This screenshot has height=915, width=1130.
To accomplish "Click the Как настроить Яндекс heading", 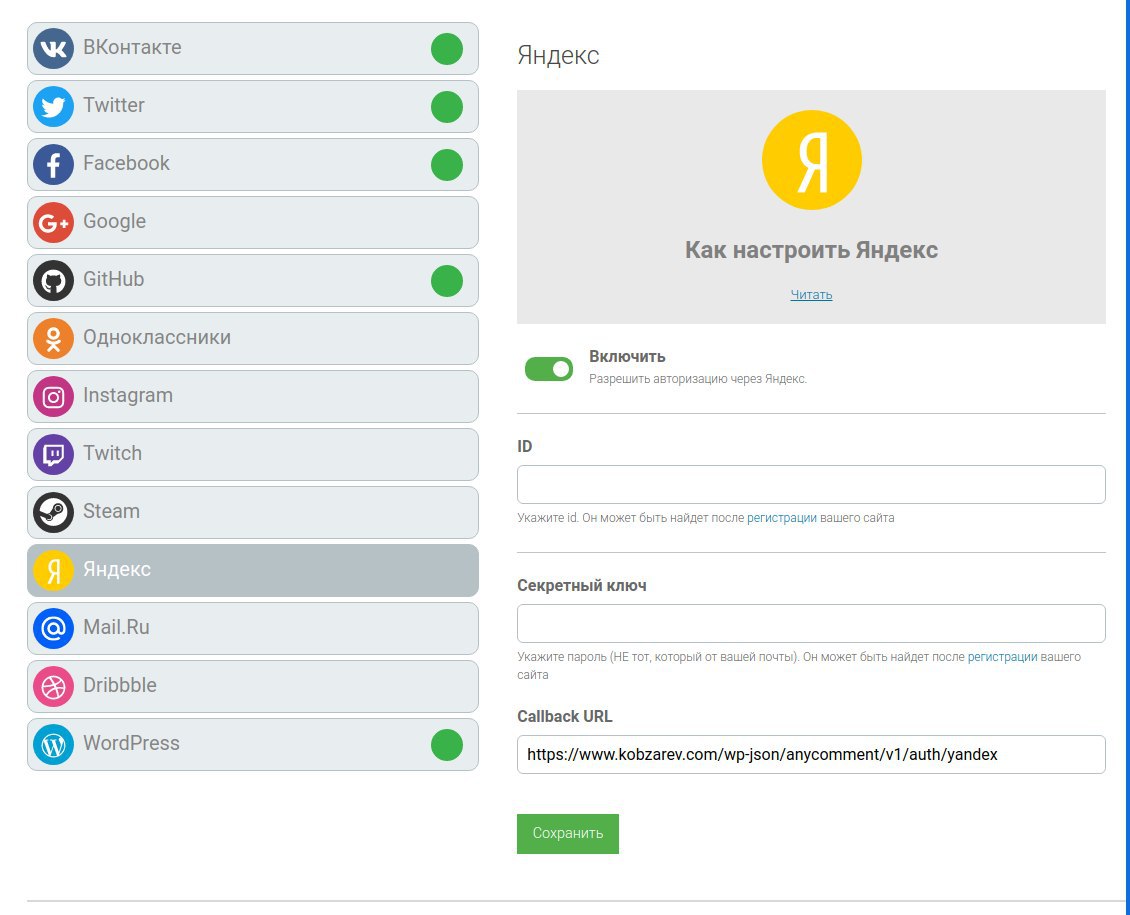I will [x=811, y=250].
